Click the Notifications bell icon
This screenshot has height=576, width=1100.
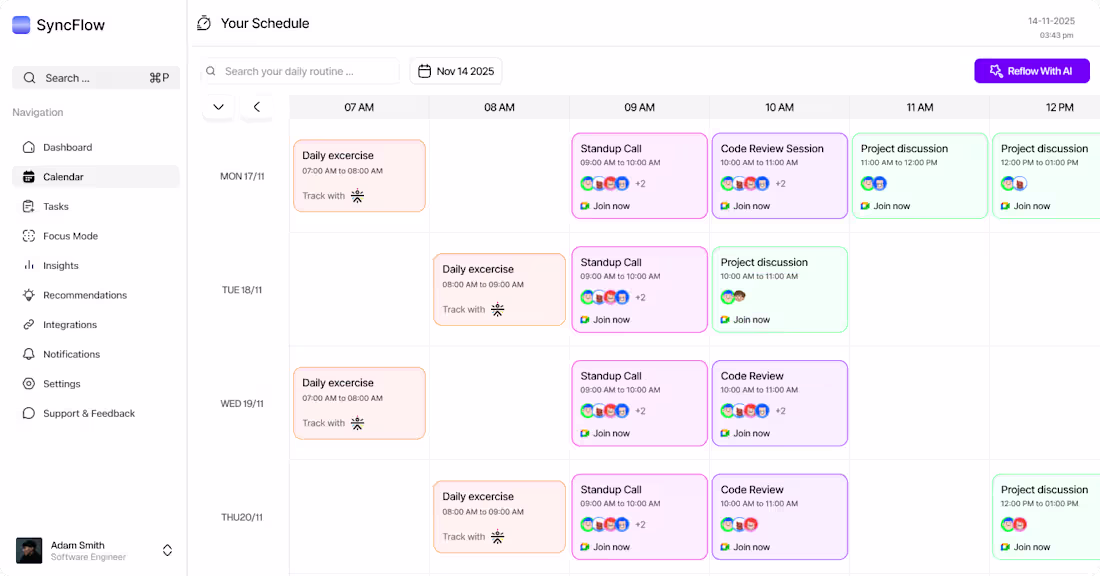click(29, 354)
